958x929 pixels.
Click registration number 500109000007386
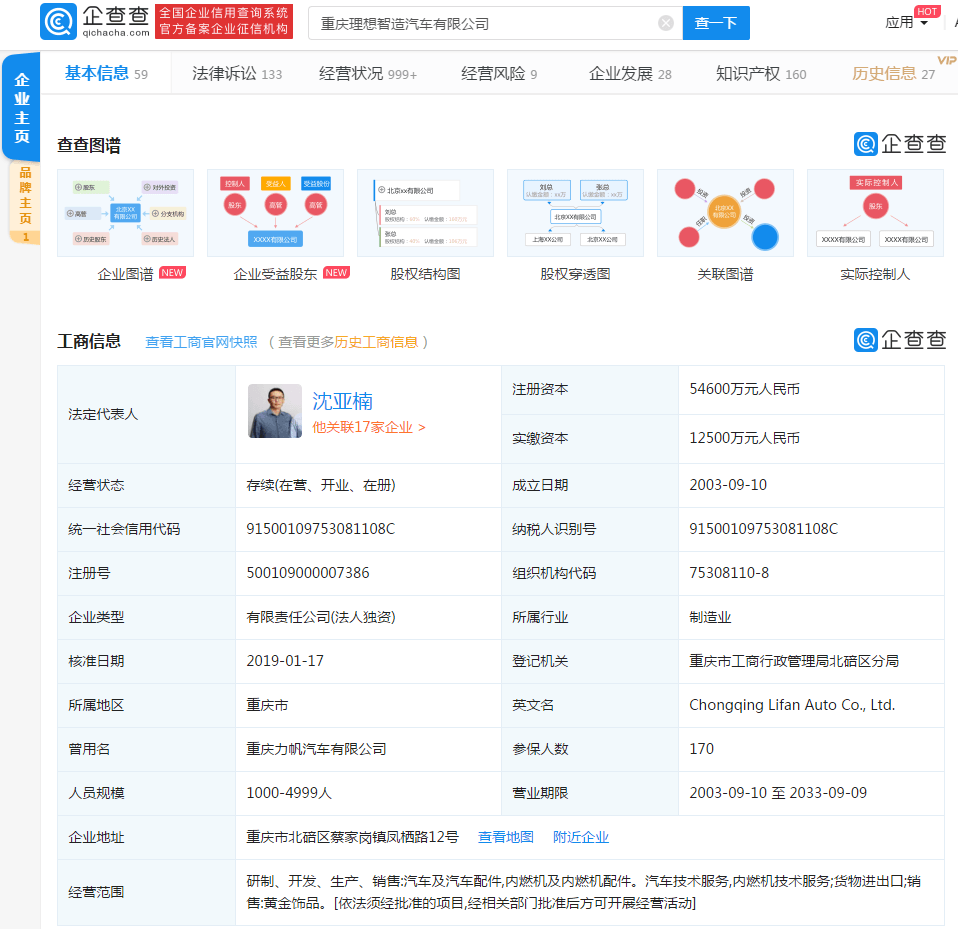[308, 573]
